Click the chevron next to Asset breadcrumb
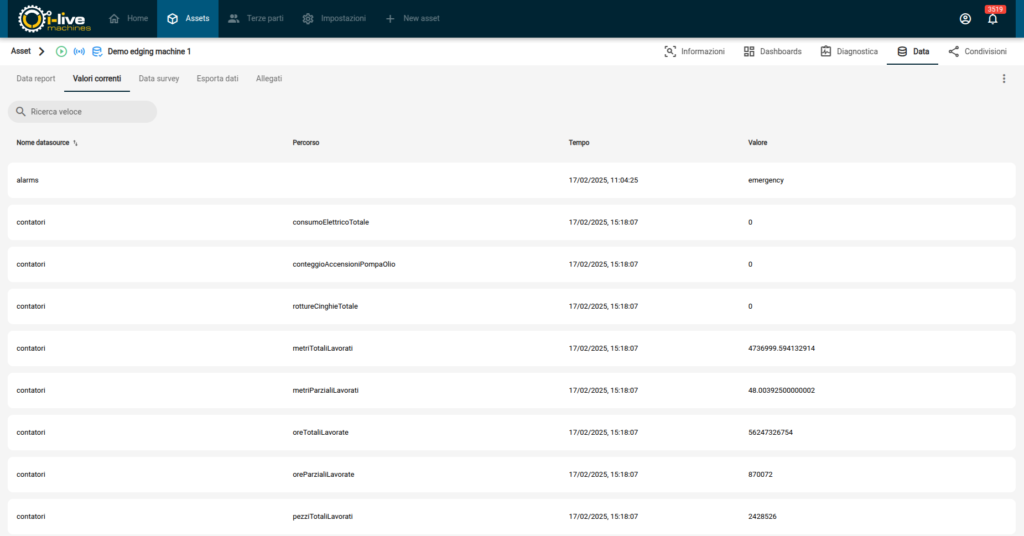 pyautogui.click(x=42, y=51)
